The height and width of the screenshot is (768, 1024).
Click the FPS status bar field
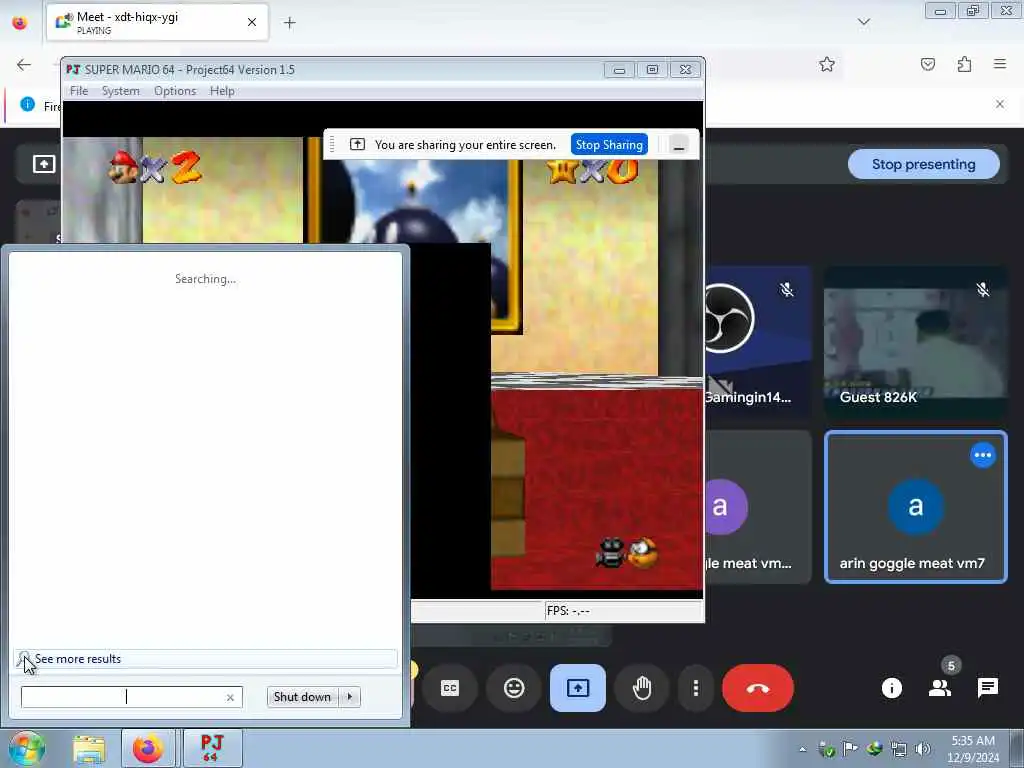point(624,611)
